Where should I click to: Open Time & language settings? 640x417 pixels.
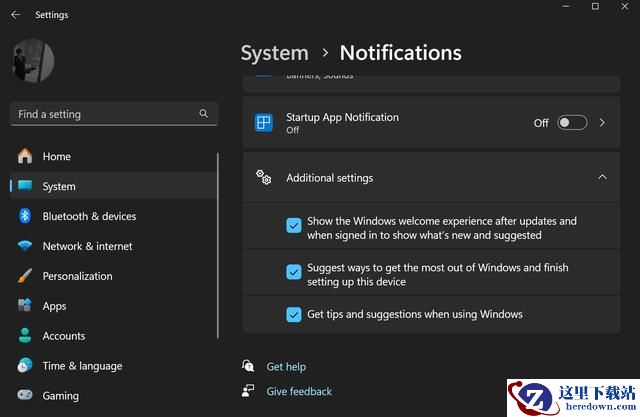pos(113,366)
